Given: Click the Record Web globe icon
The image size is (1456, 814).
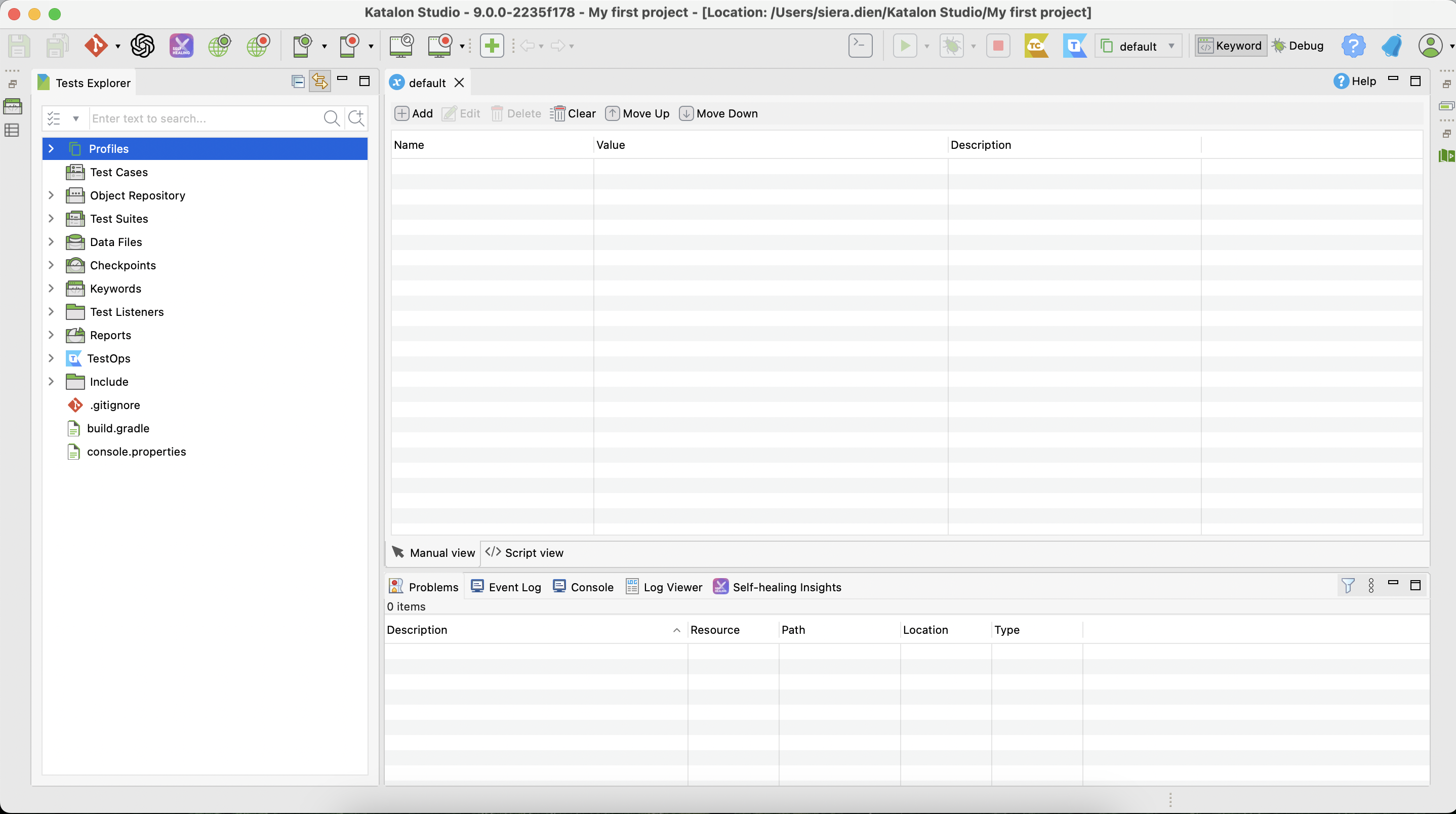Looking at the screenshot, I should (258, 46).
